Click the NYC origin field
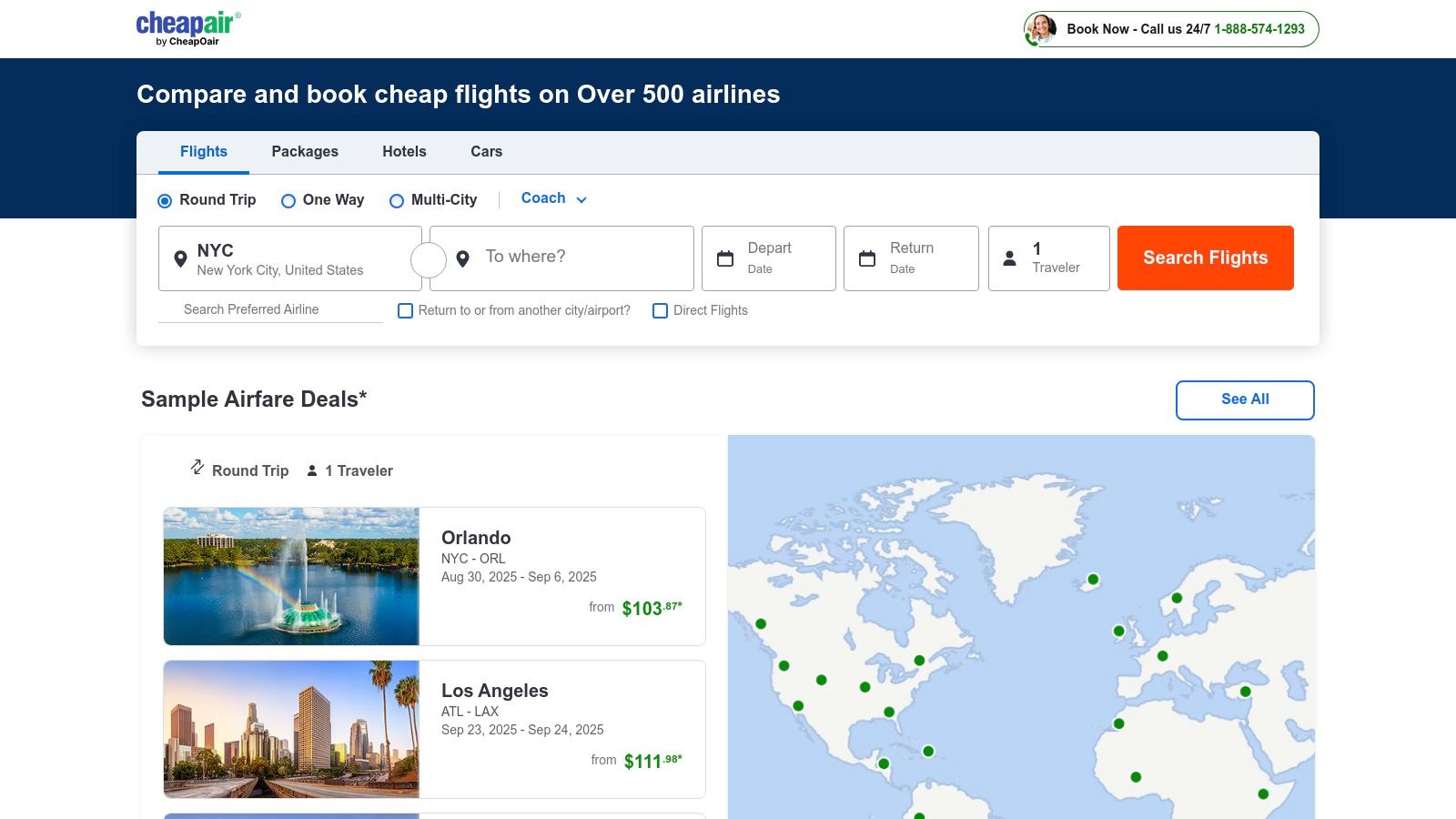 click(290, 258)
